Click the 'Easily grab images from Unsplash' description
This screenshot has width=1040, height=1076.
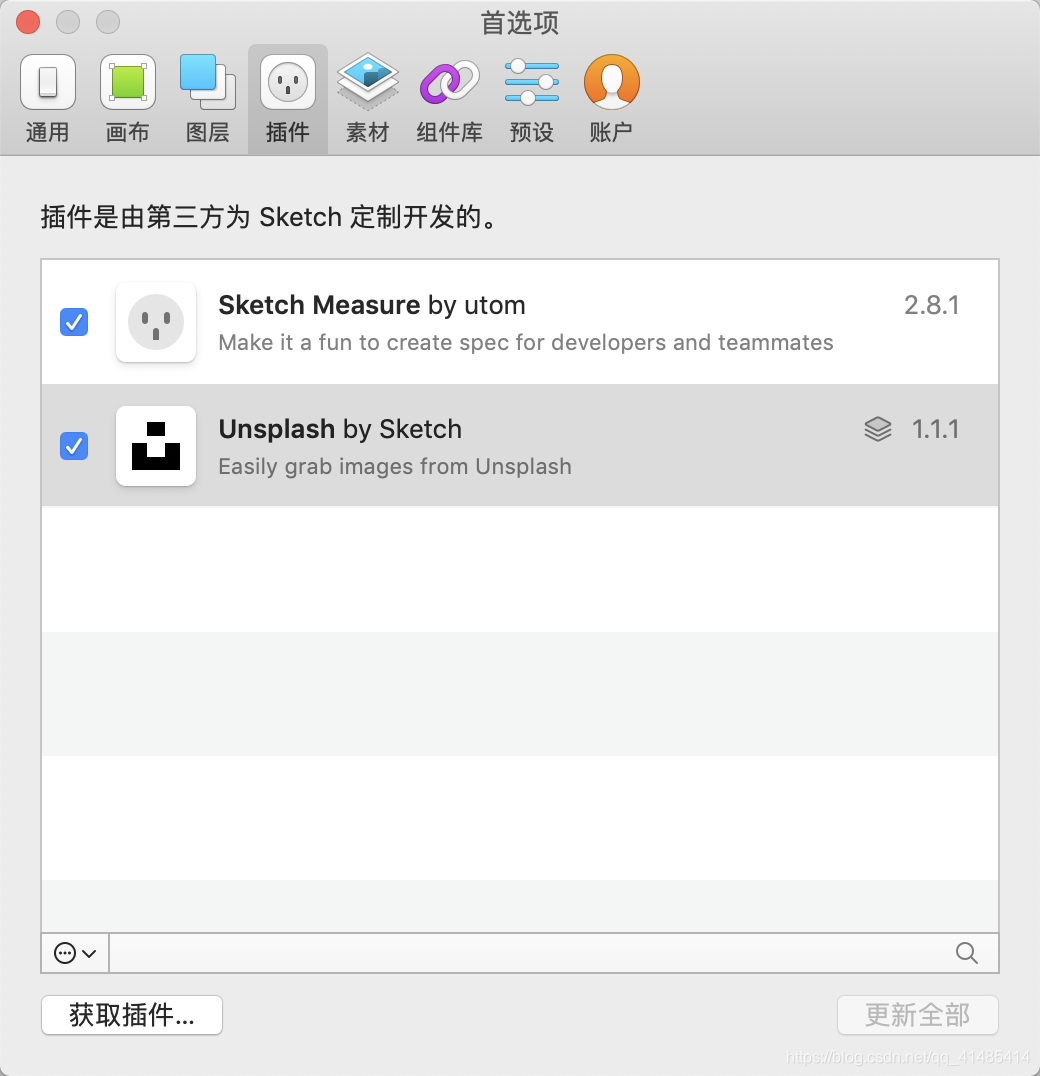[x=394, y=467]
